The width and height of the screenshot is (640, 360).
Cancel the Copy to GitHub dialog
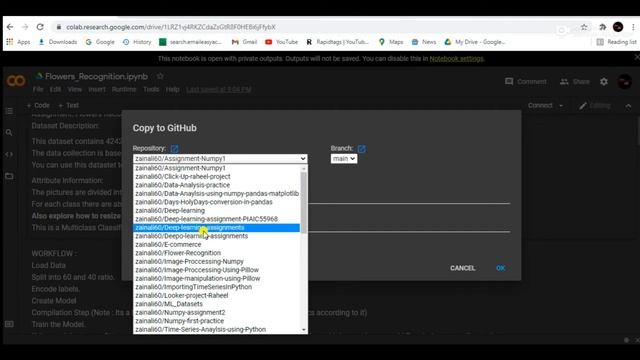pyautogui.click(x=462, y=268)
